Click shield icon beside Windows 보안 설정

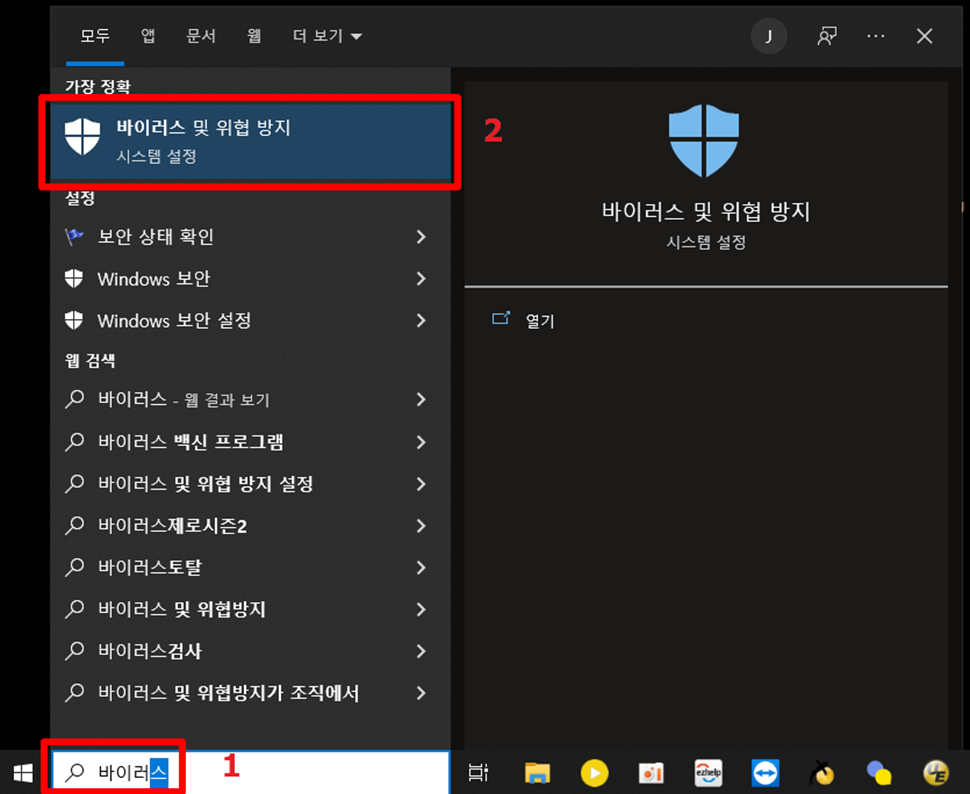74,321
